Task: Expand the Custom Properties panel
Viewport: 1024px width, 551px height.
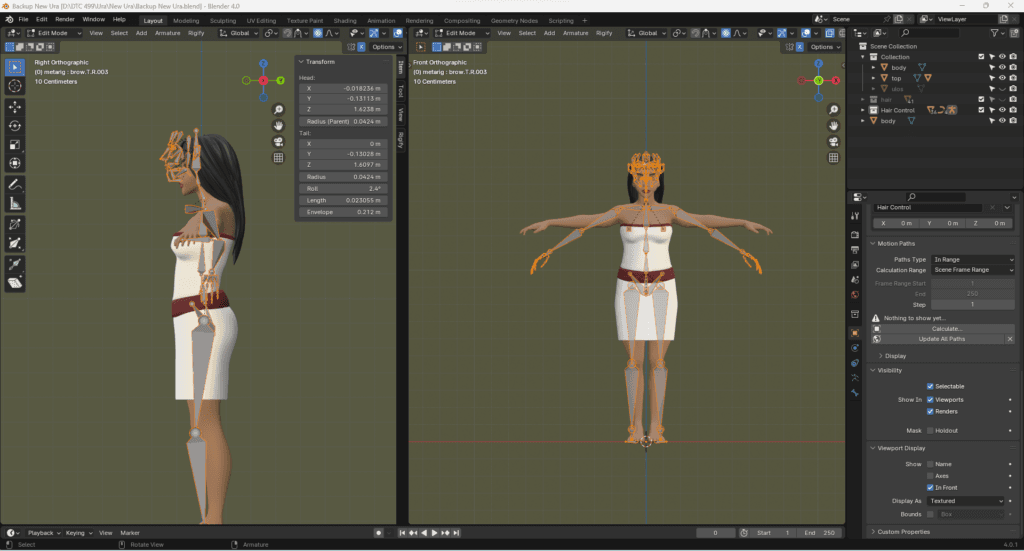Action: 903,531
